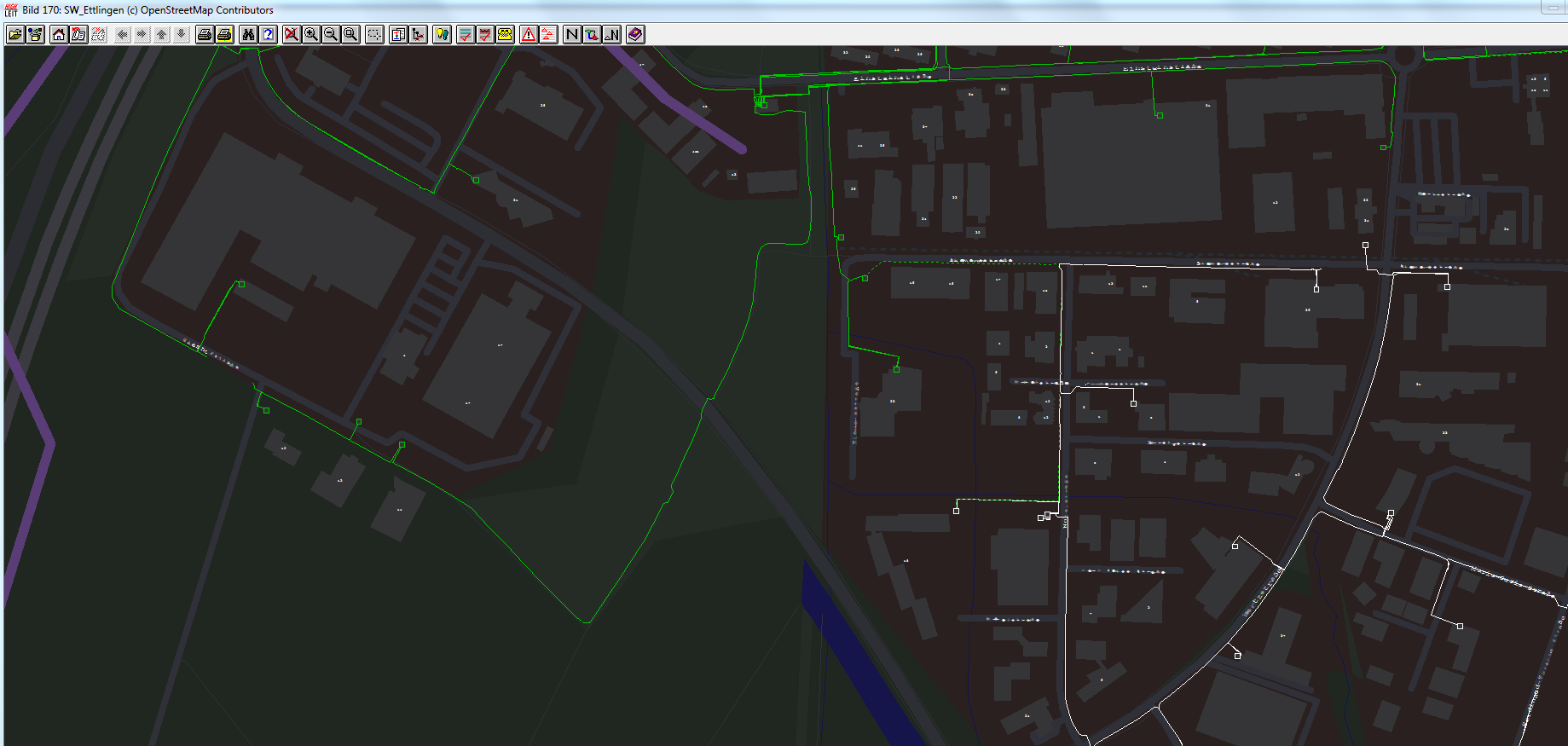Click the N with small triangle icon
This screenshot has height=746, width=1568.
point(611,34)
